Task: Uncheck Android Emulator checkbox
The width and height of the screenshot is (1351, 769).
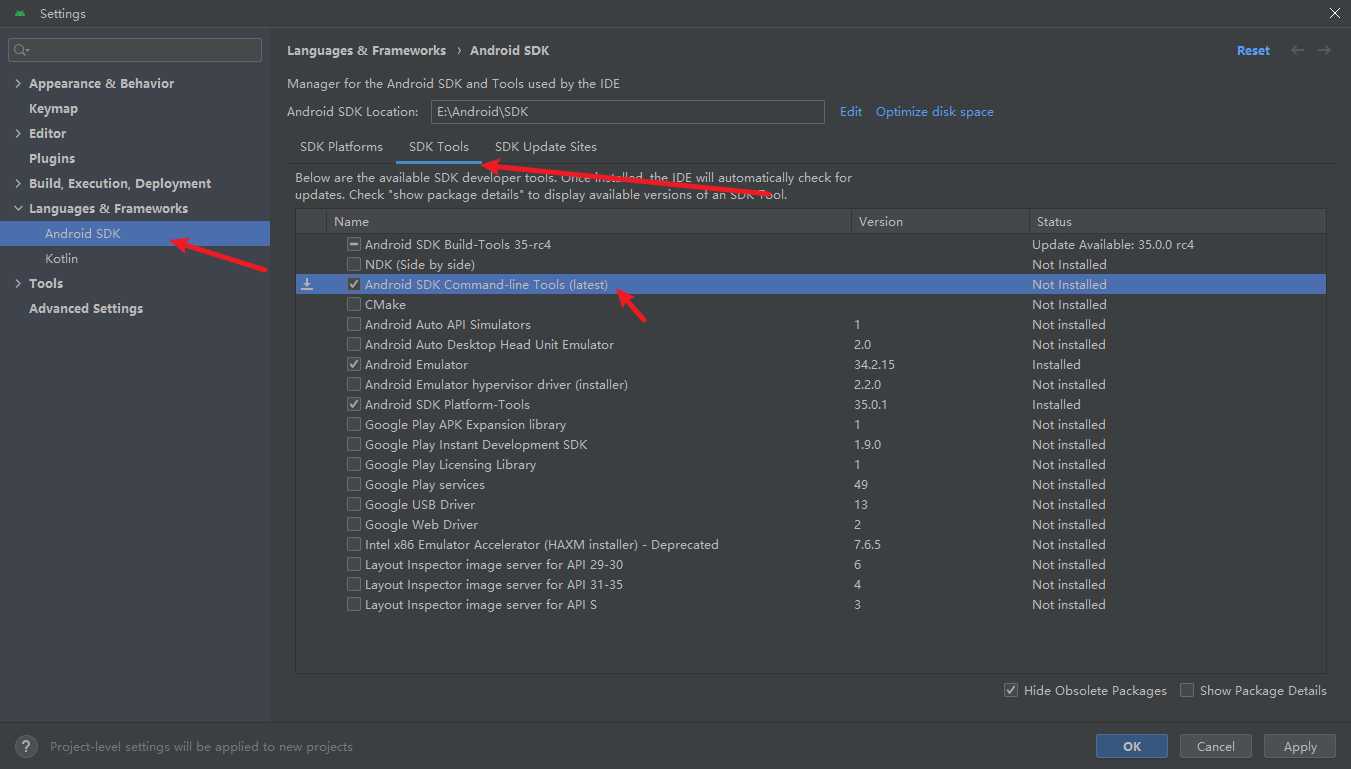Action: click(354, 365)
